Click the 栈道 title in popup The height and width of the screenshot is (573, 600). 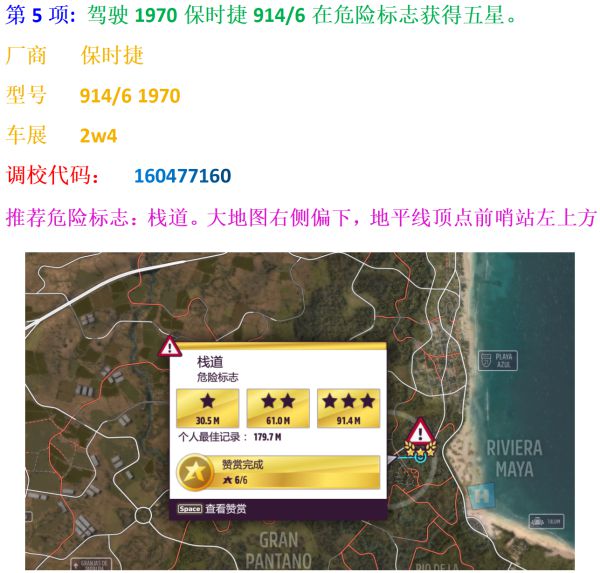click(x=210, y=362)
